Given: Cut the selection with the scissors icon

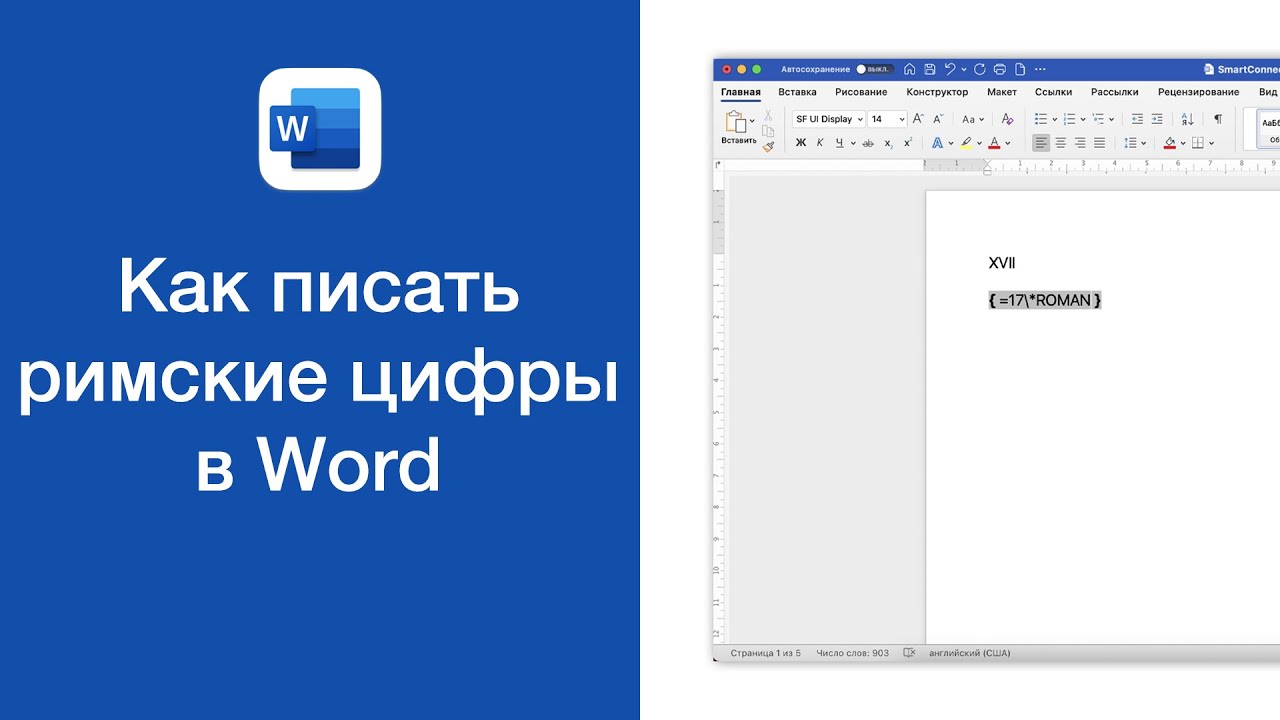Looking at the screenshot, I should (768, 116).
